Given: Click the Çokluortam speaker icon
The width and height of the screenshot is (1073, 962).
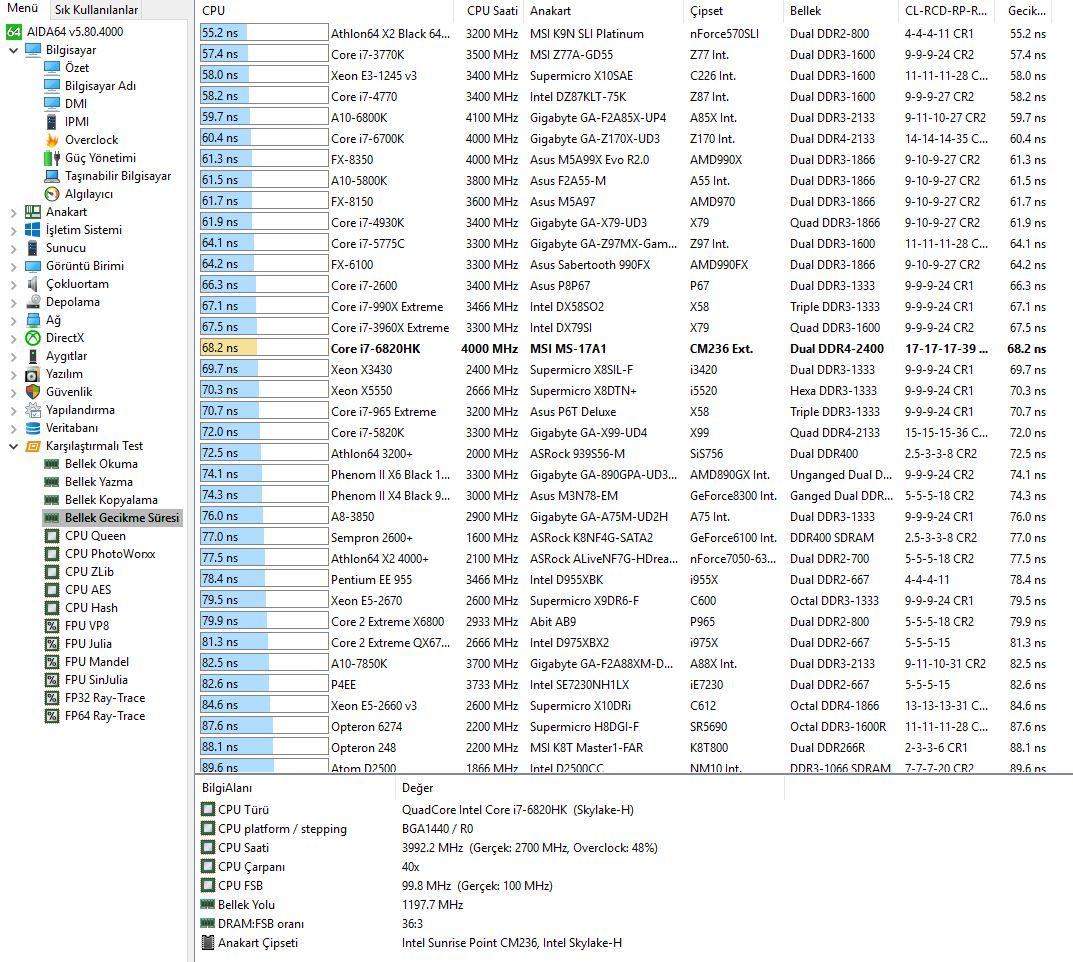Looking at the screenshot, I should 33,284.
